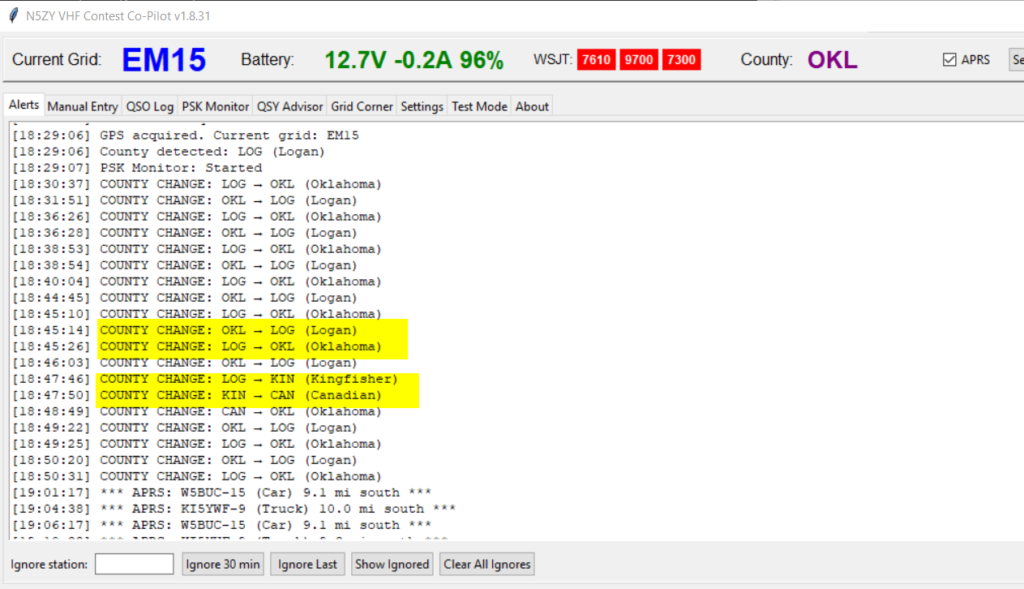Open the Settings tab
Image resolution: width=1024 pixels, height=589 pixels.
click(422, 106)
